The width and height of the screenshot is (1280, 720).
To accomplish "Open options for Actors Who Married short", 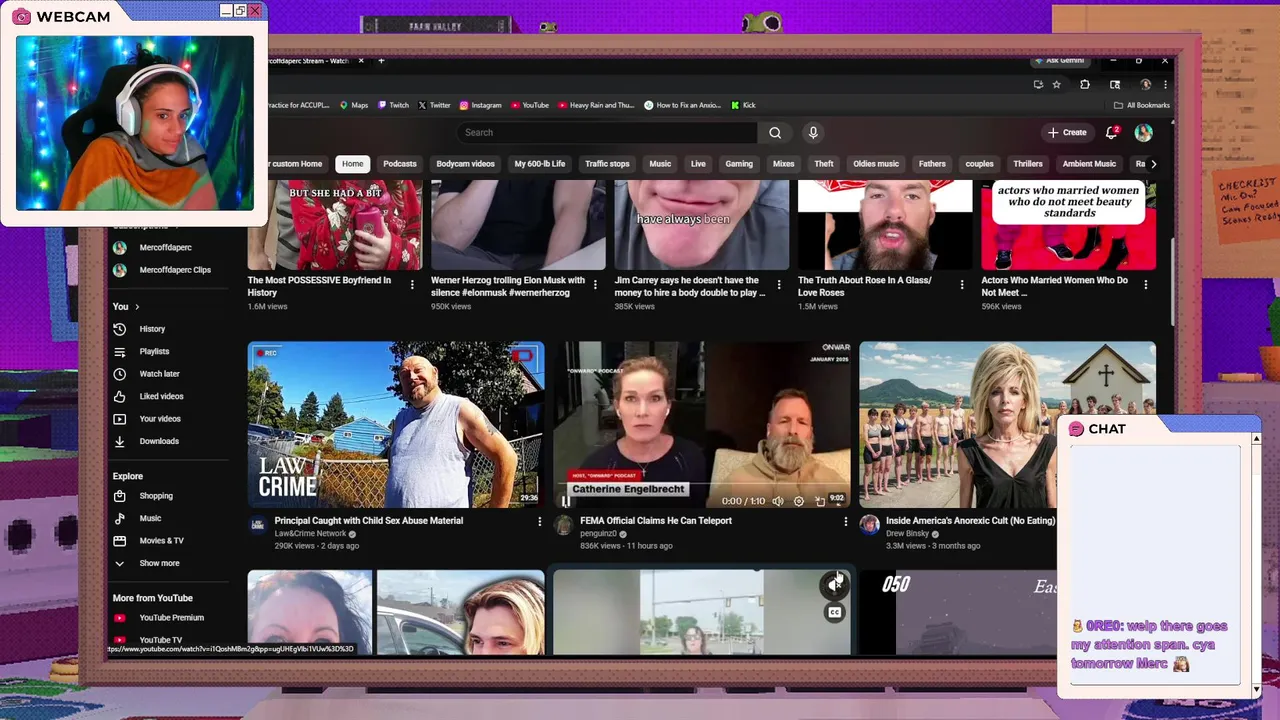I will pos(1145,285).
